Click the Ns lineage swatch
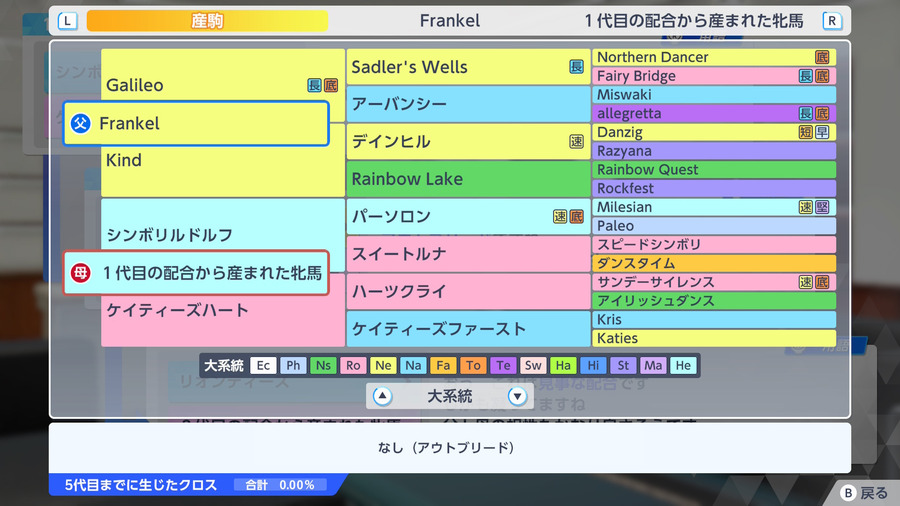This screenshot has height=506, width=900. 323,365
